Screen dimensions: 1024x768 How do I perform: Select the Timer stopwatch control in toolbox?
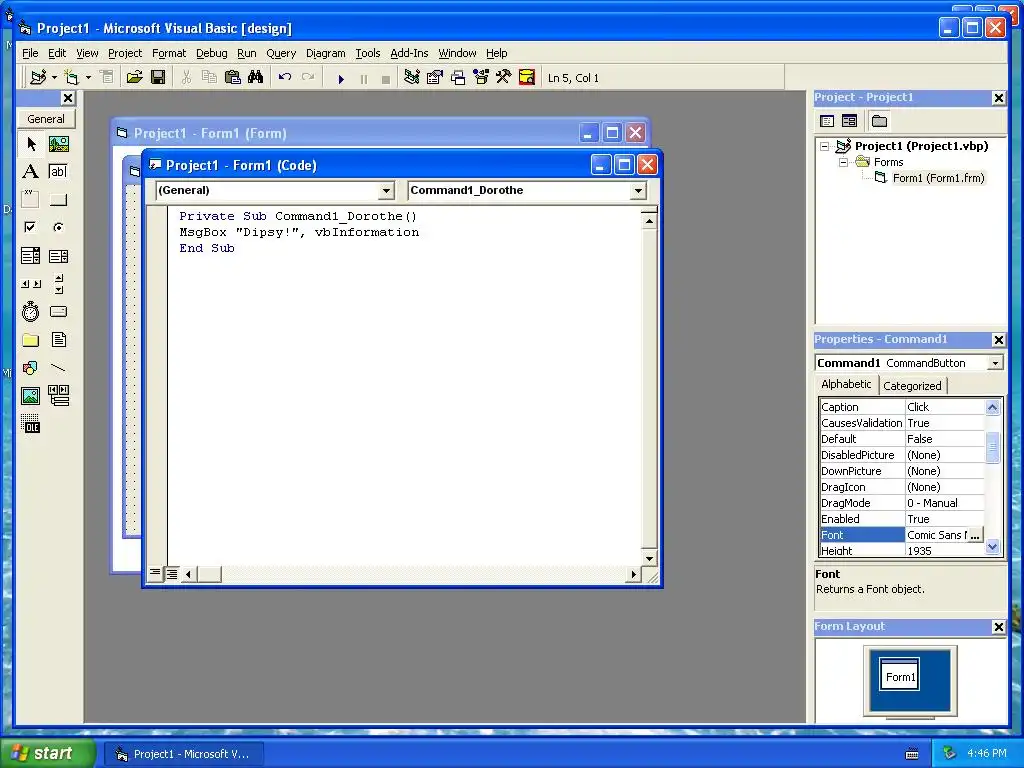click(x=31, y=312)
